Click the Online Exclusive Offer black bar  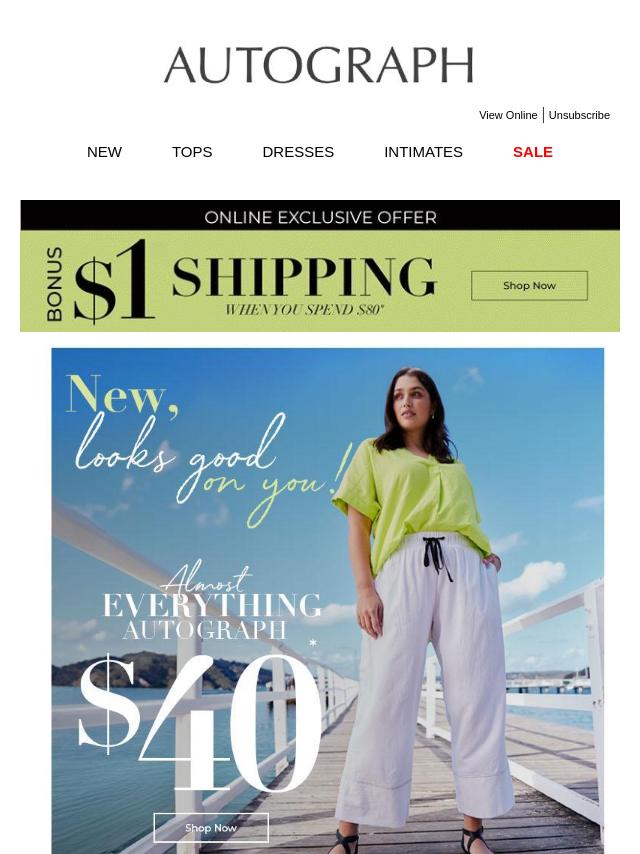[320, 216]
